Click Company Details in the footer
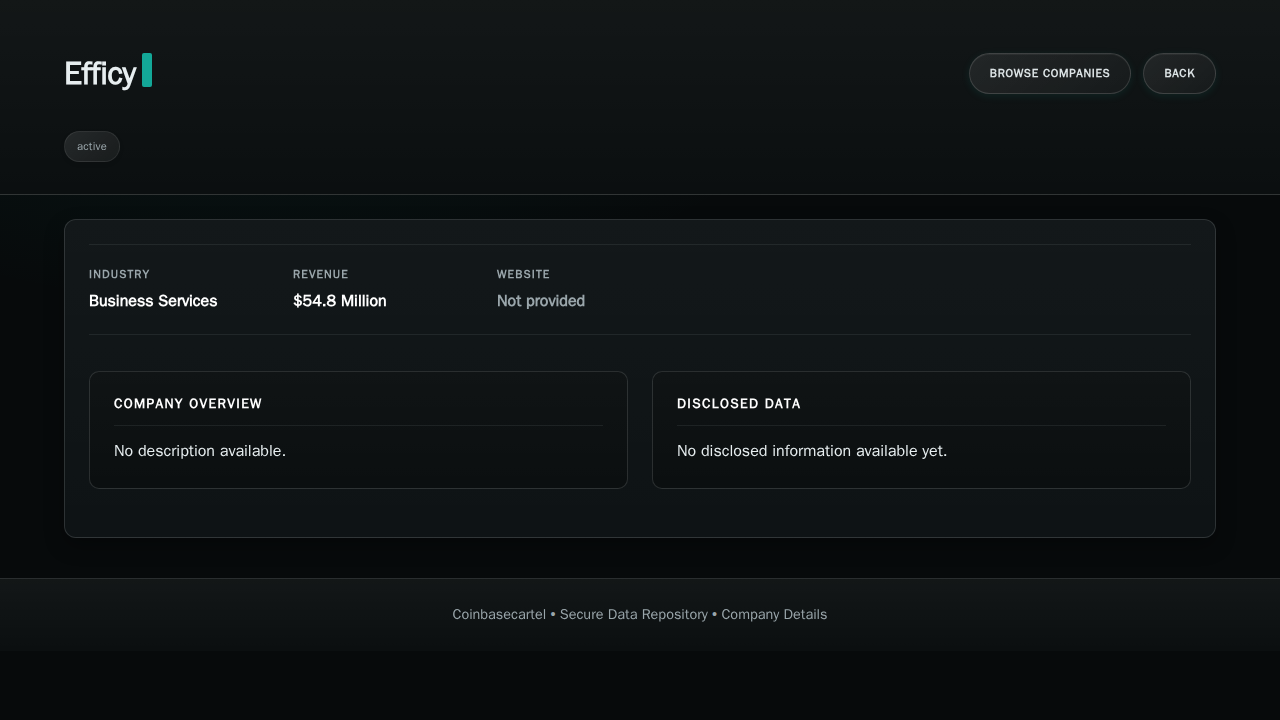Image resolution: width=1280 pixels, height=720 pixels. point(774,614)
